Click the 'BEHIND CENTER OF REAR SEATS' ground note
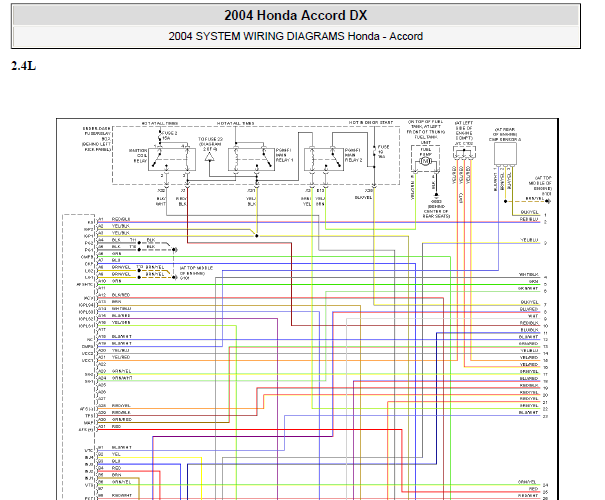This screenshot has width=605, height=500. [x=436, y=211]
